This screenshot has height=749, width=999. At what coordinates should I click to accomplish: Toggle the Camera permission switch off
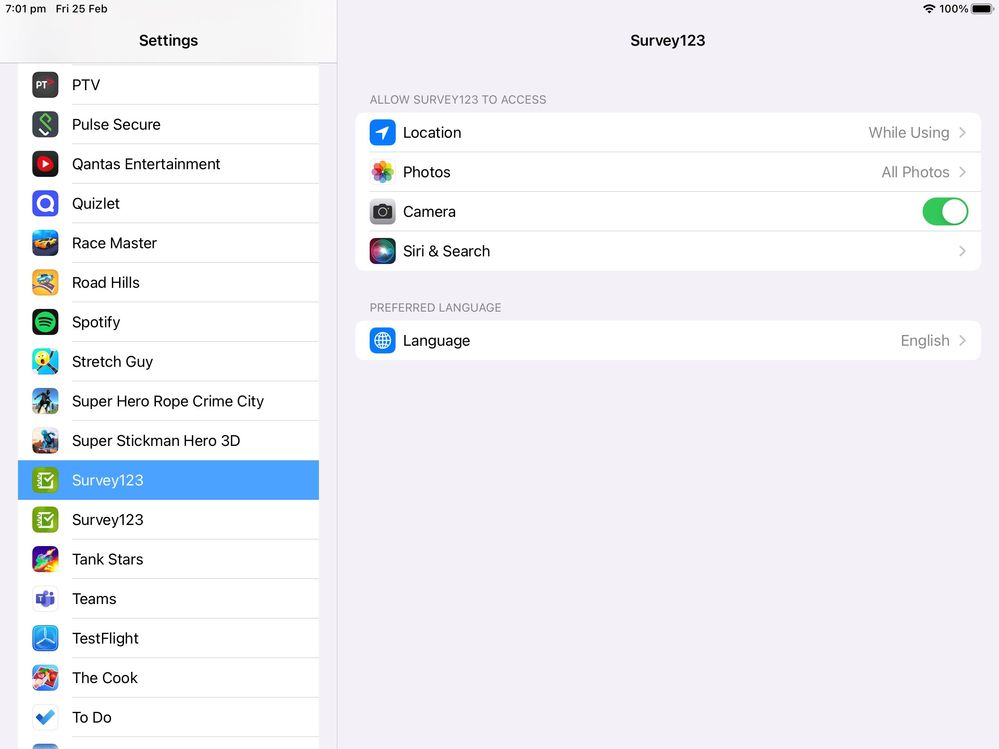(944, 211)
